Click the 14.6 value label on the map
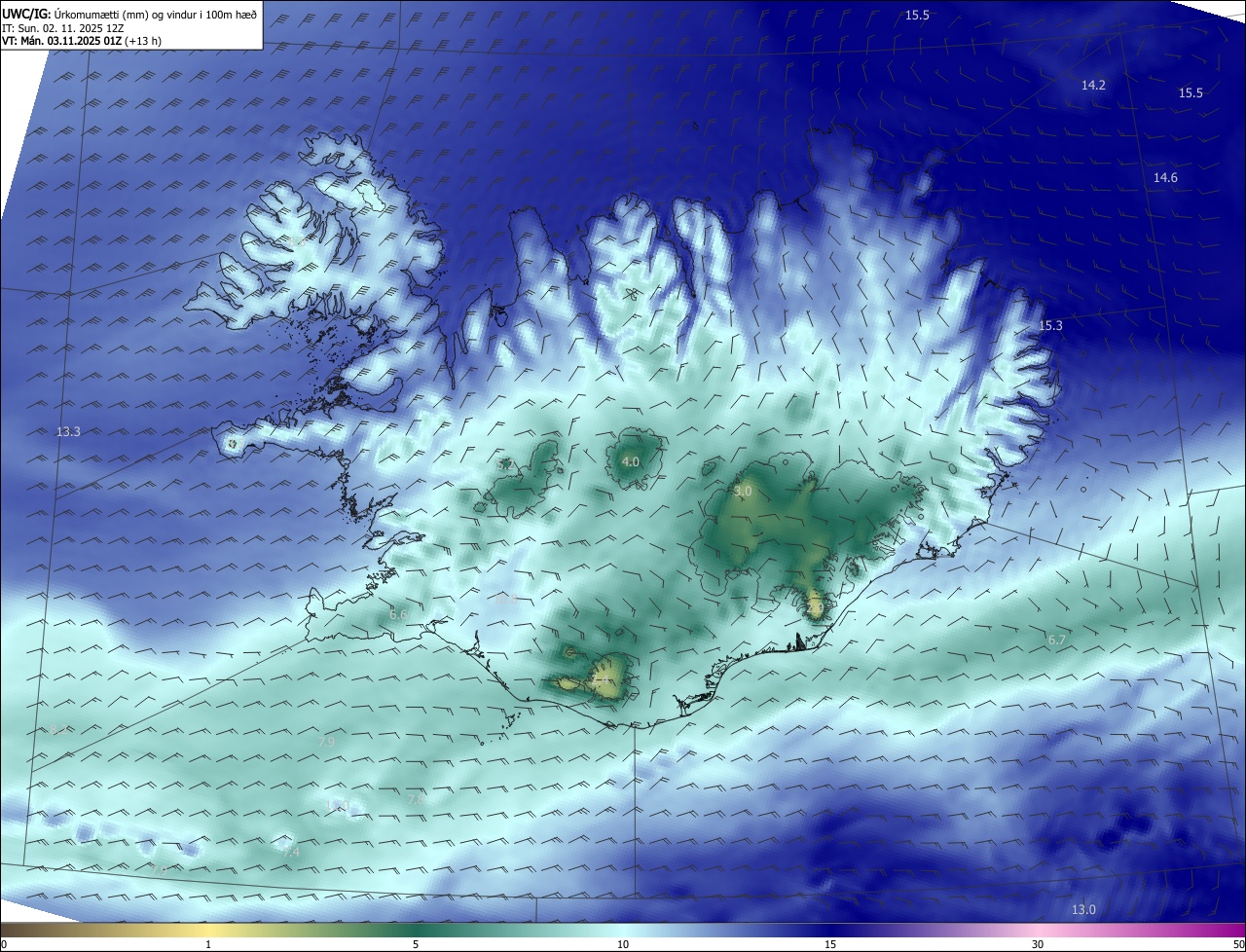The image size is (1246, 952). point(1165,177)
